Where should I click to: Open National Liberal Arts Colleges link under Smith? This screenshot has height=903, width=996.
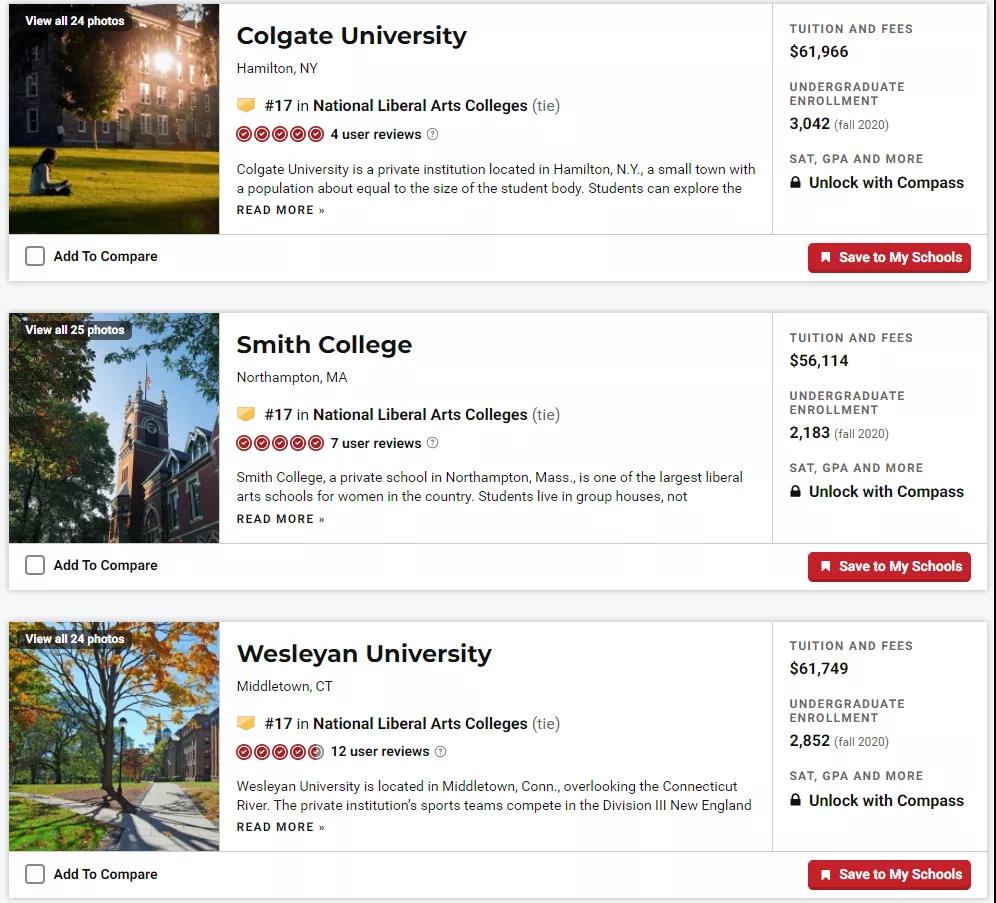pos(419,414)
